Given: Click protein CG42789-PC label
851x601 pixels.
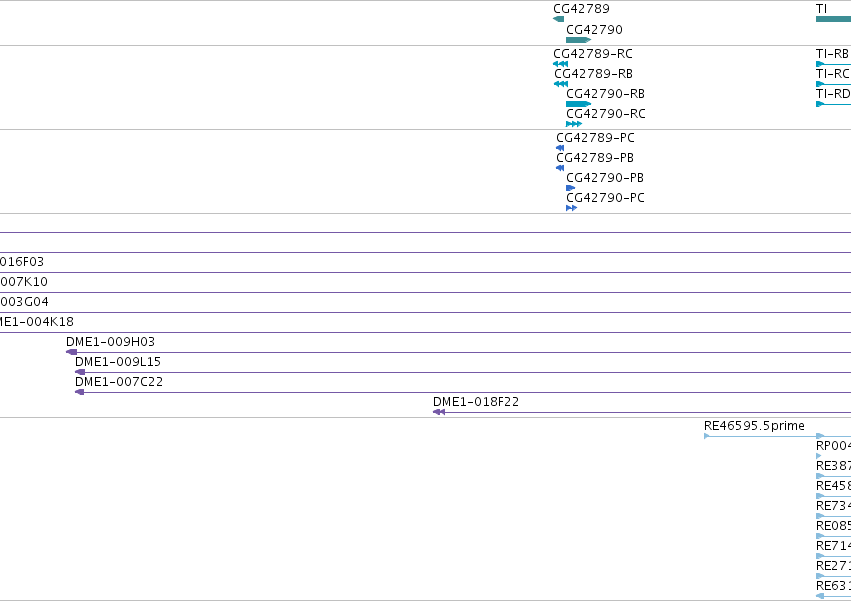Looking at the screenshot, I should (x=595, y=138).
